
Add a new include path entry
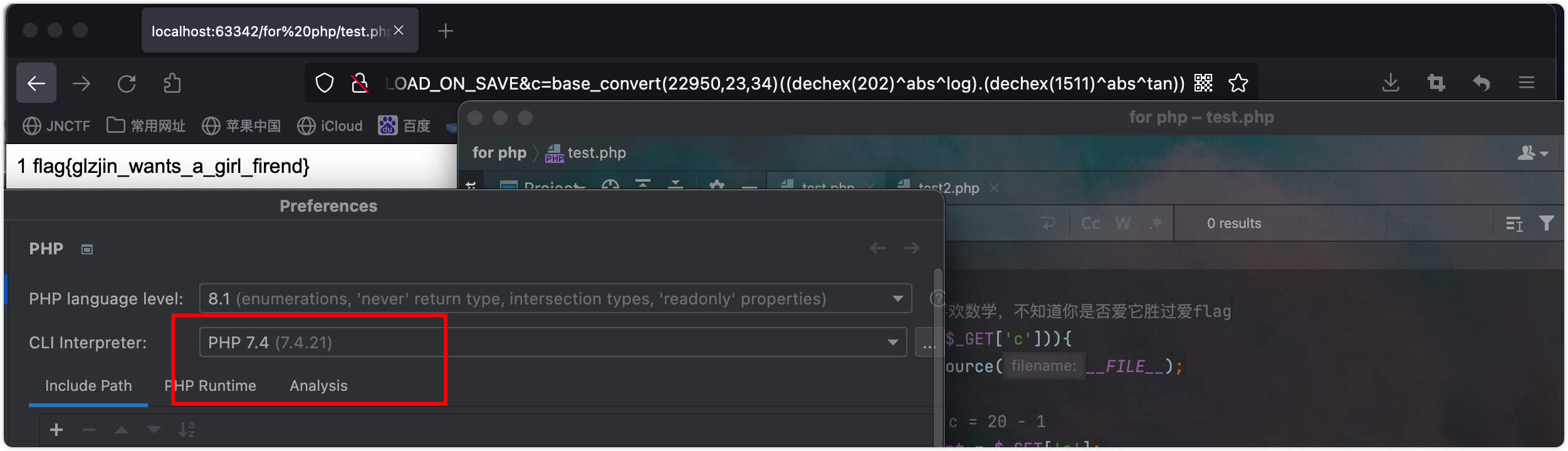pyautogui.click(x=56, y=430)
